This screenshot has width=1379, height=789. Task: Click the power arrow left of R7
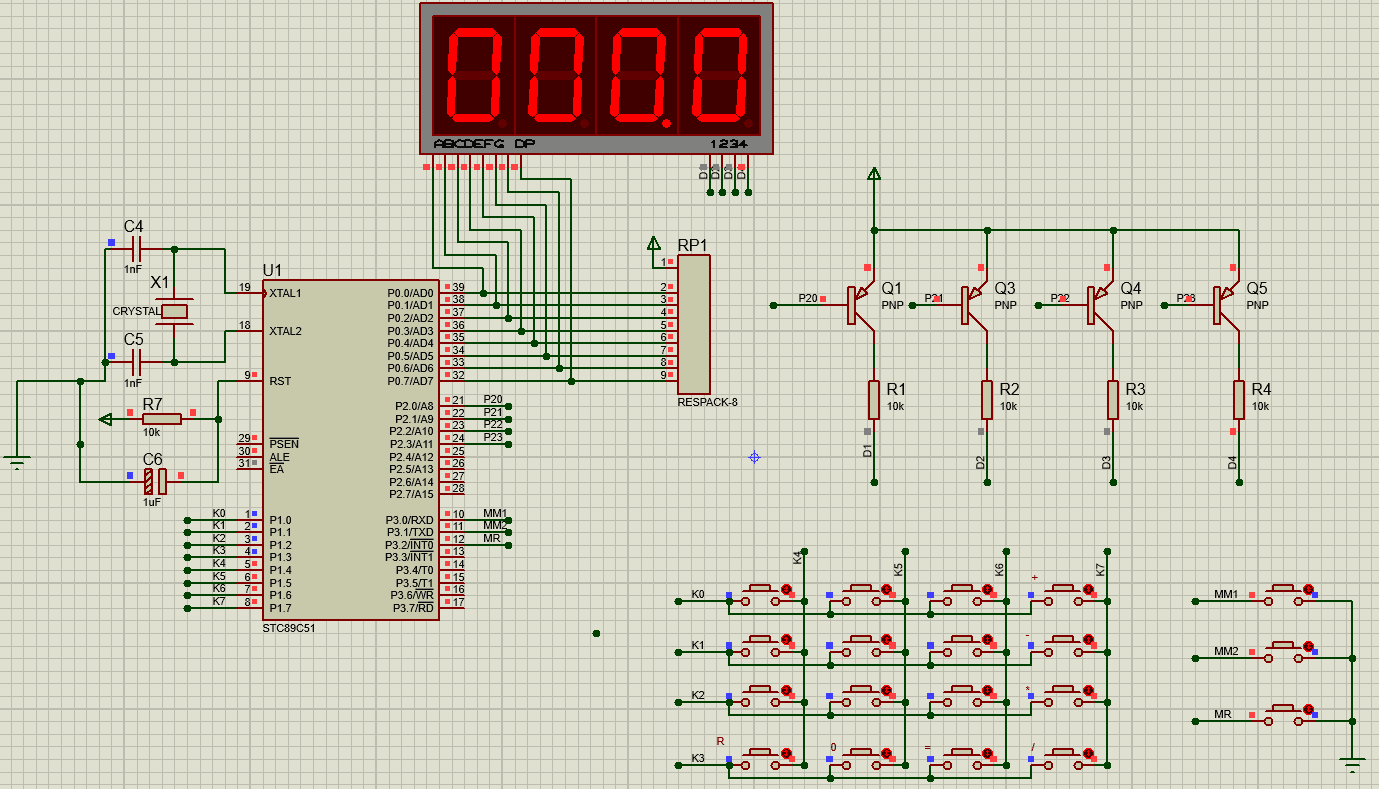coord(105,419)
